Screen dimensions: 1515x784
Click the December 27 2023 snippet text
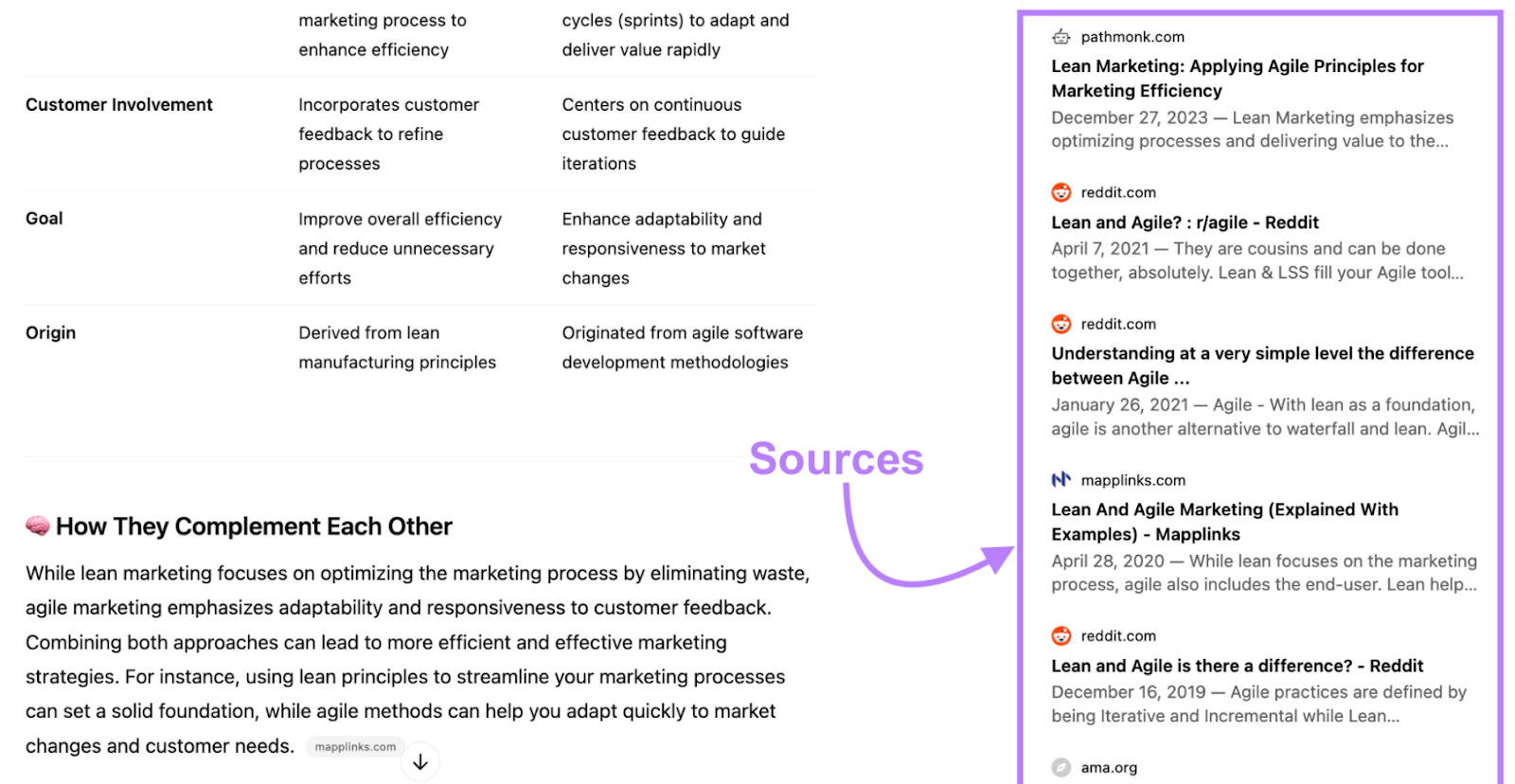(x=1252, y=129)
